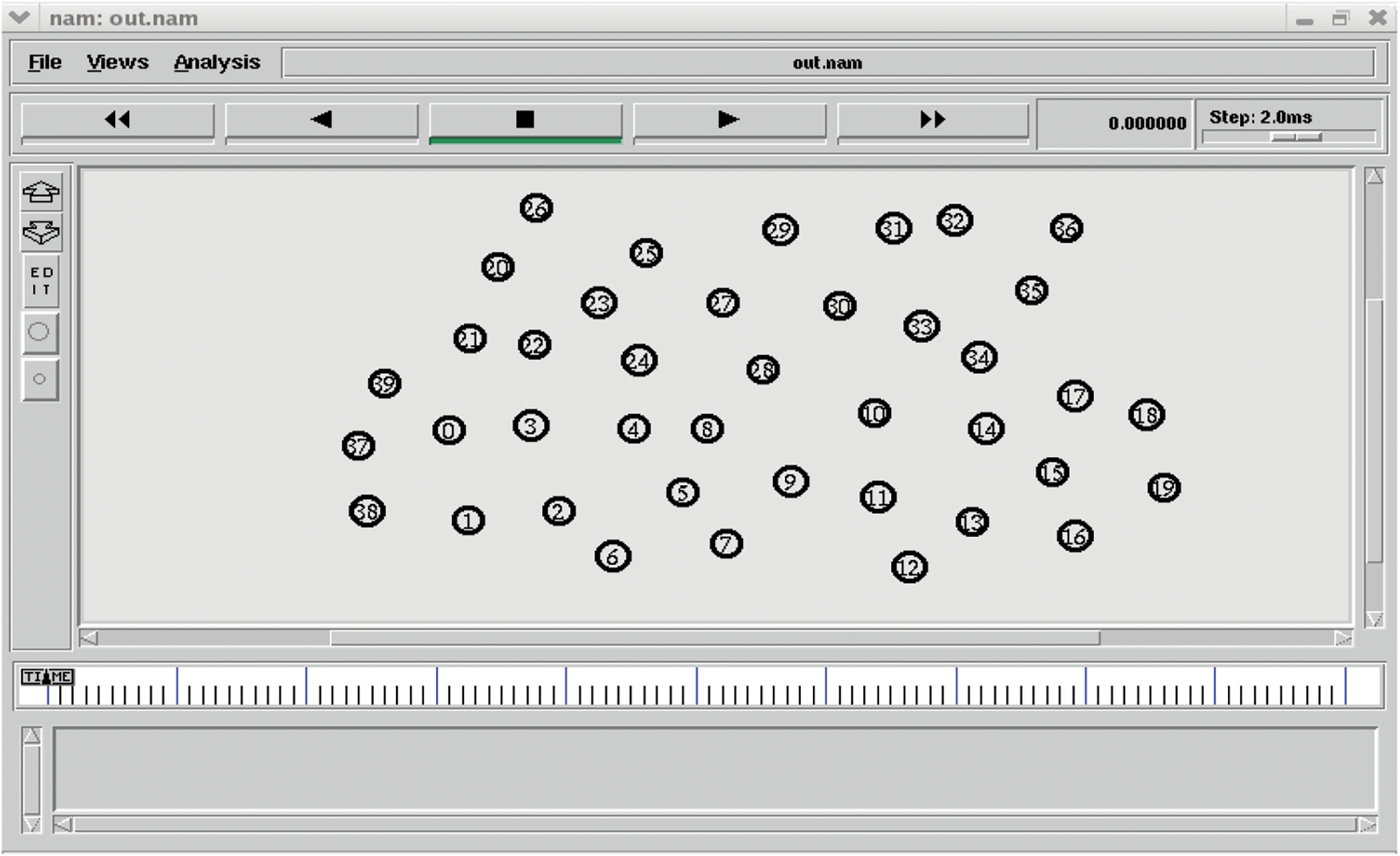Click the zoom out icon
Image resolution: width=1400 pixels, height=856 pixels.
point(41,233)
